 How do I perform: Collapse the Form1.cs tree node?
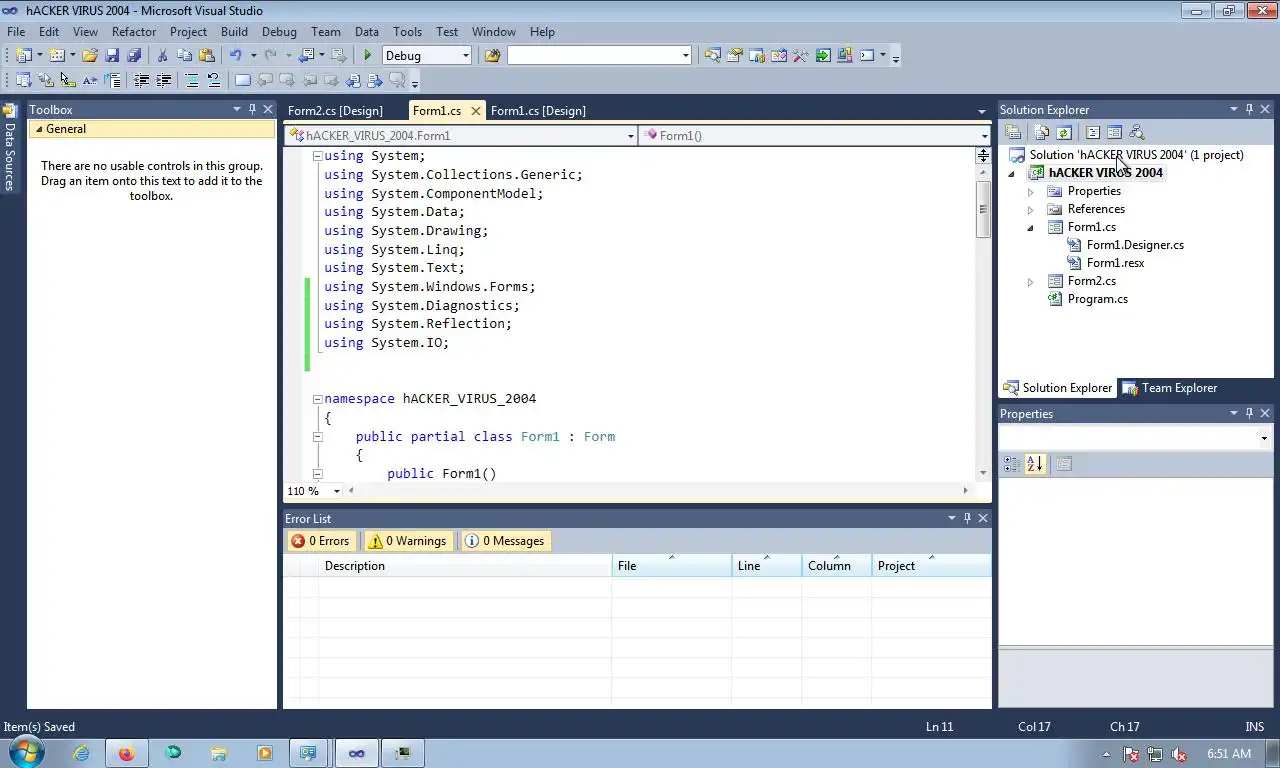(x=1031, y=227)
